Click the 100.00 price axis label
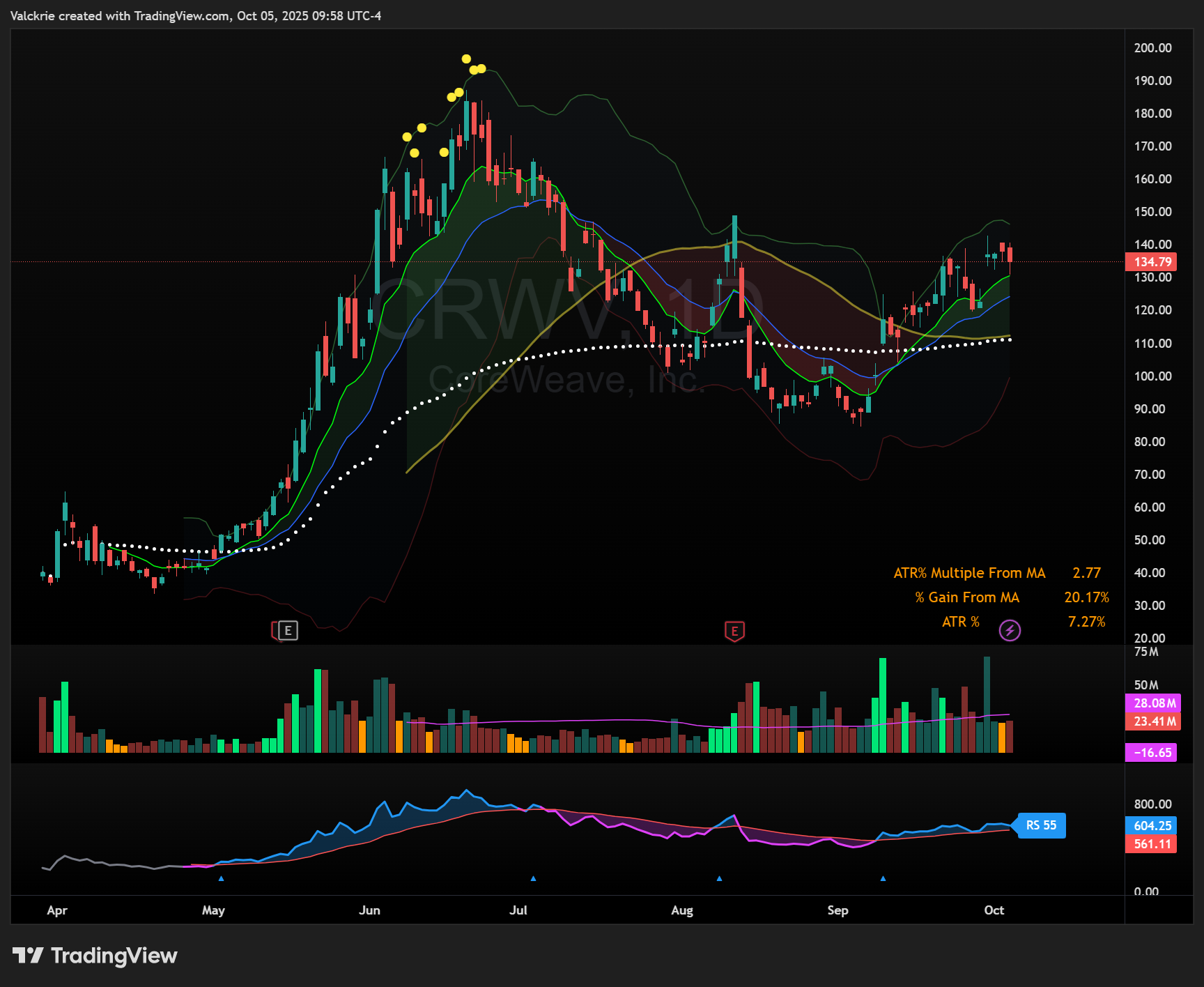Viewport: 1204px width, 987px height. click(1152, 376)
